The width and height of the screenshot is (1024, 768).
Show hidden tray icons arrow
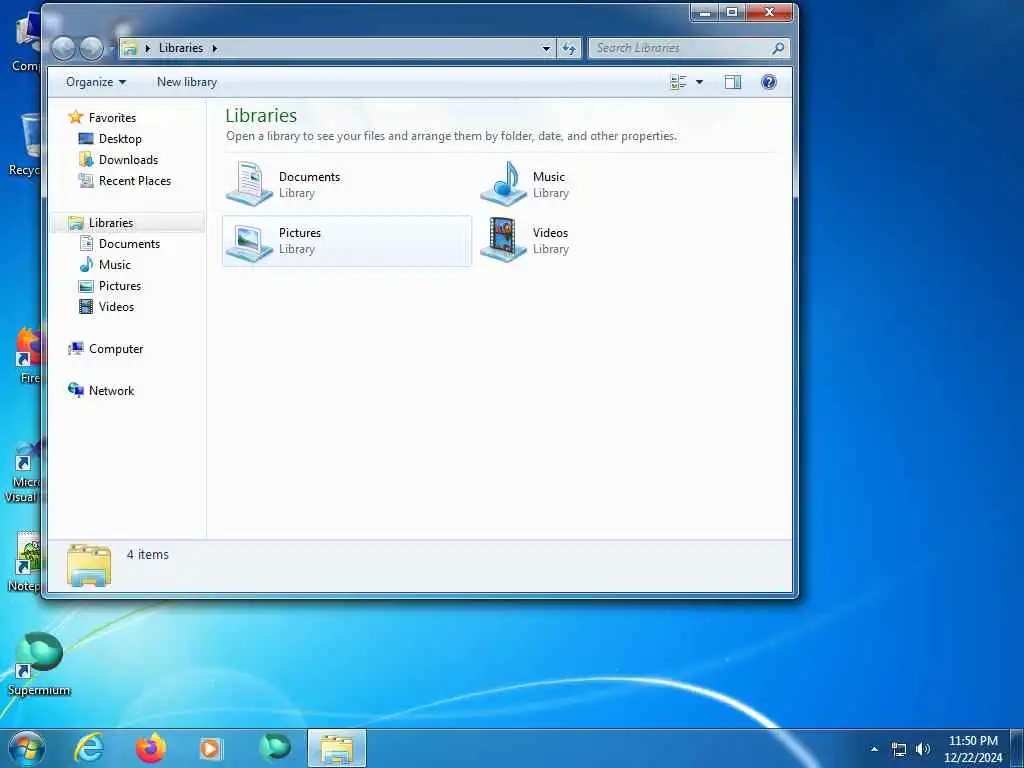point(874,749)
